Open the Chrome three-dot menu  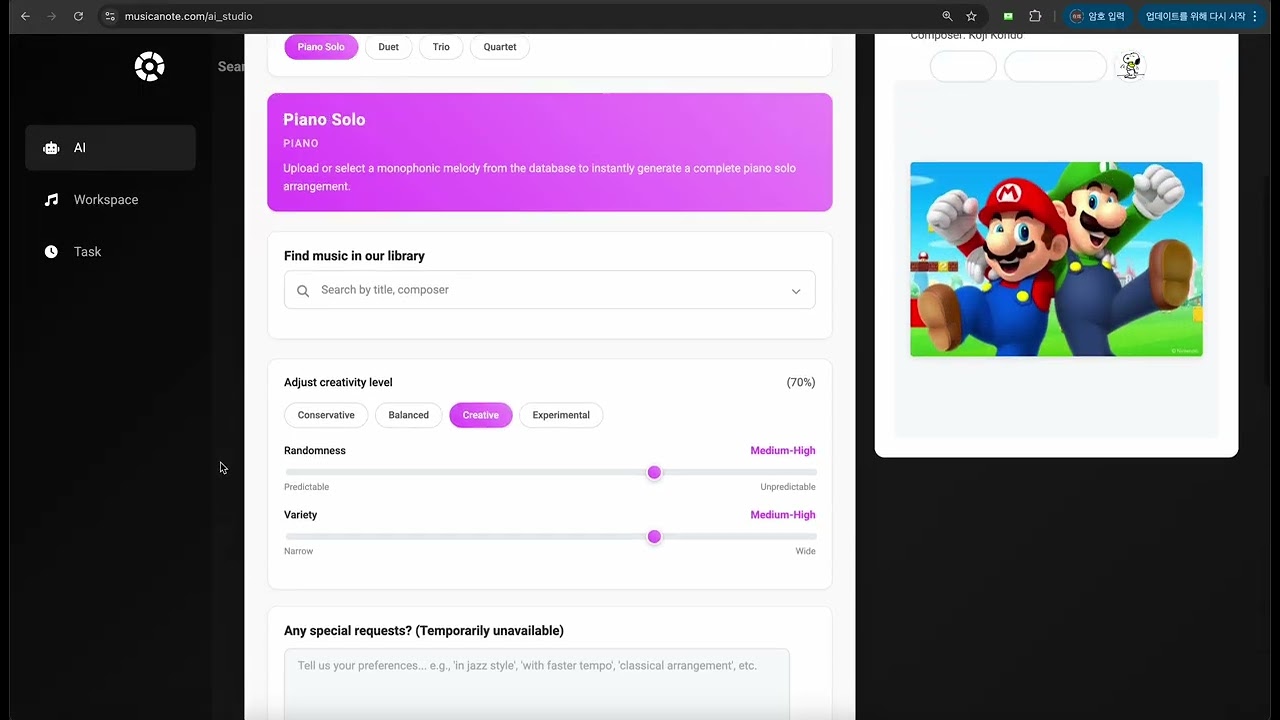click(x=1255, y=16)
